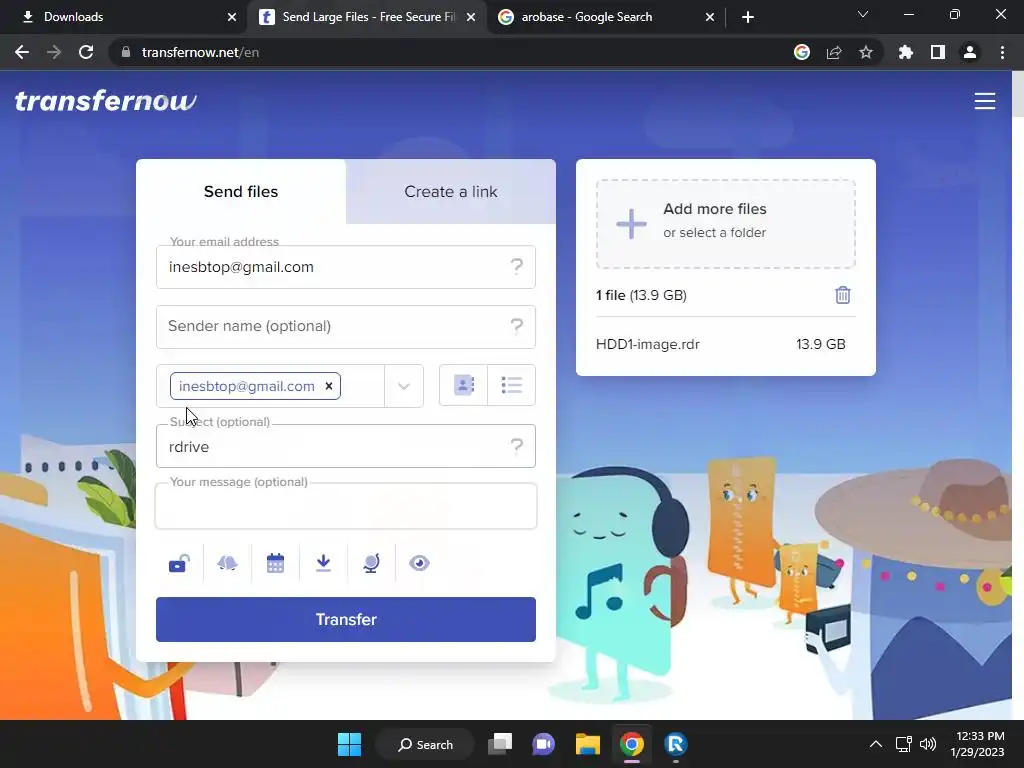Click the address bar URL
Viewport: 1024px width, 768px height.
pyautogui.click(x=200, y=52)
